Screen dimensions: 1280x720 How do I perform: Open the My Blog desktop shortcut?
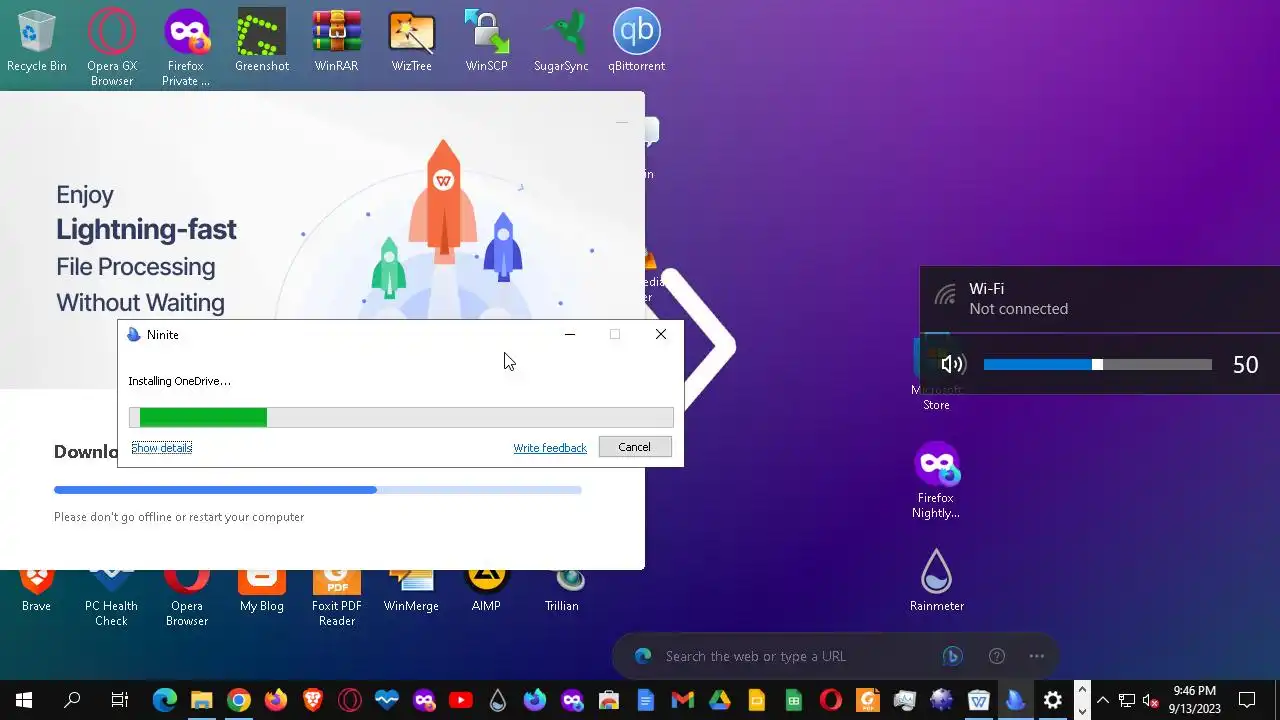point(262,591)
